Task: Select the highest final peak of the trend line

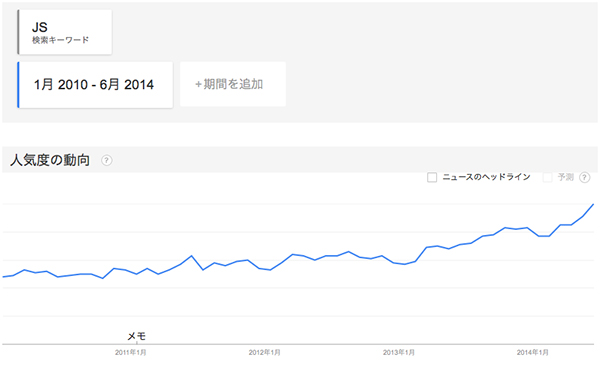Action: click(x=593, y=205)
